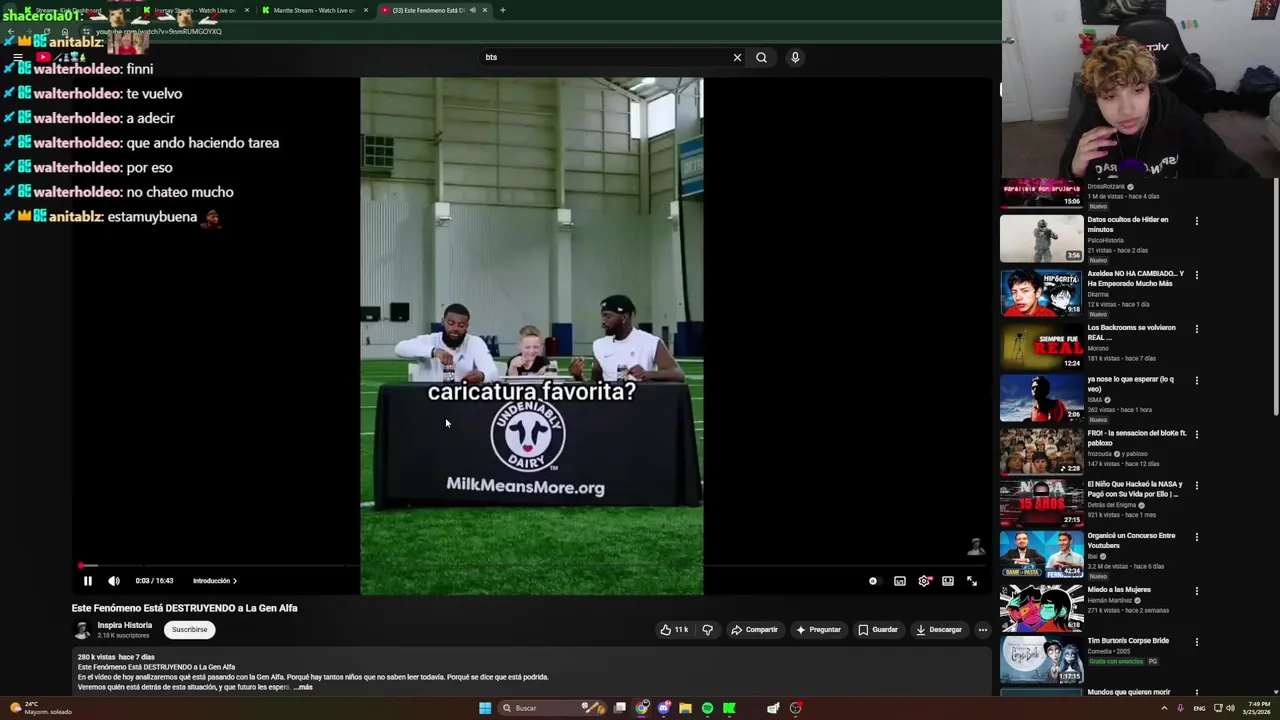
Task: Open options menu for Los Backrooms video
Action: click(x=1197, y=329)
